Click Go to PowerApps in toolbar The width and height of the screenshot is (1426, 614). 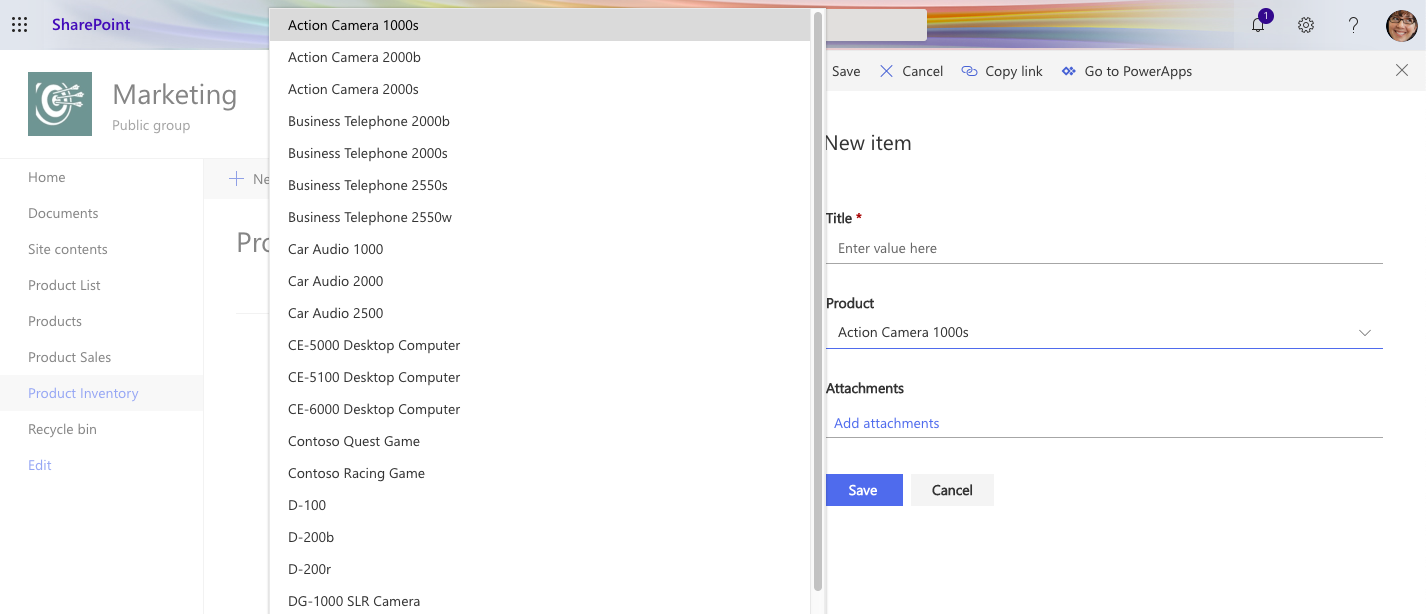(x=1127, y=71)
